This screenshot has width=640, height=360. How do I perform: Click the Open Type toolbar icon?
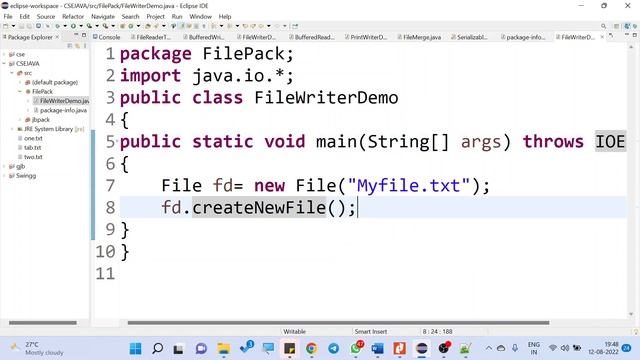pos(147,26)
